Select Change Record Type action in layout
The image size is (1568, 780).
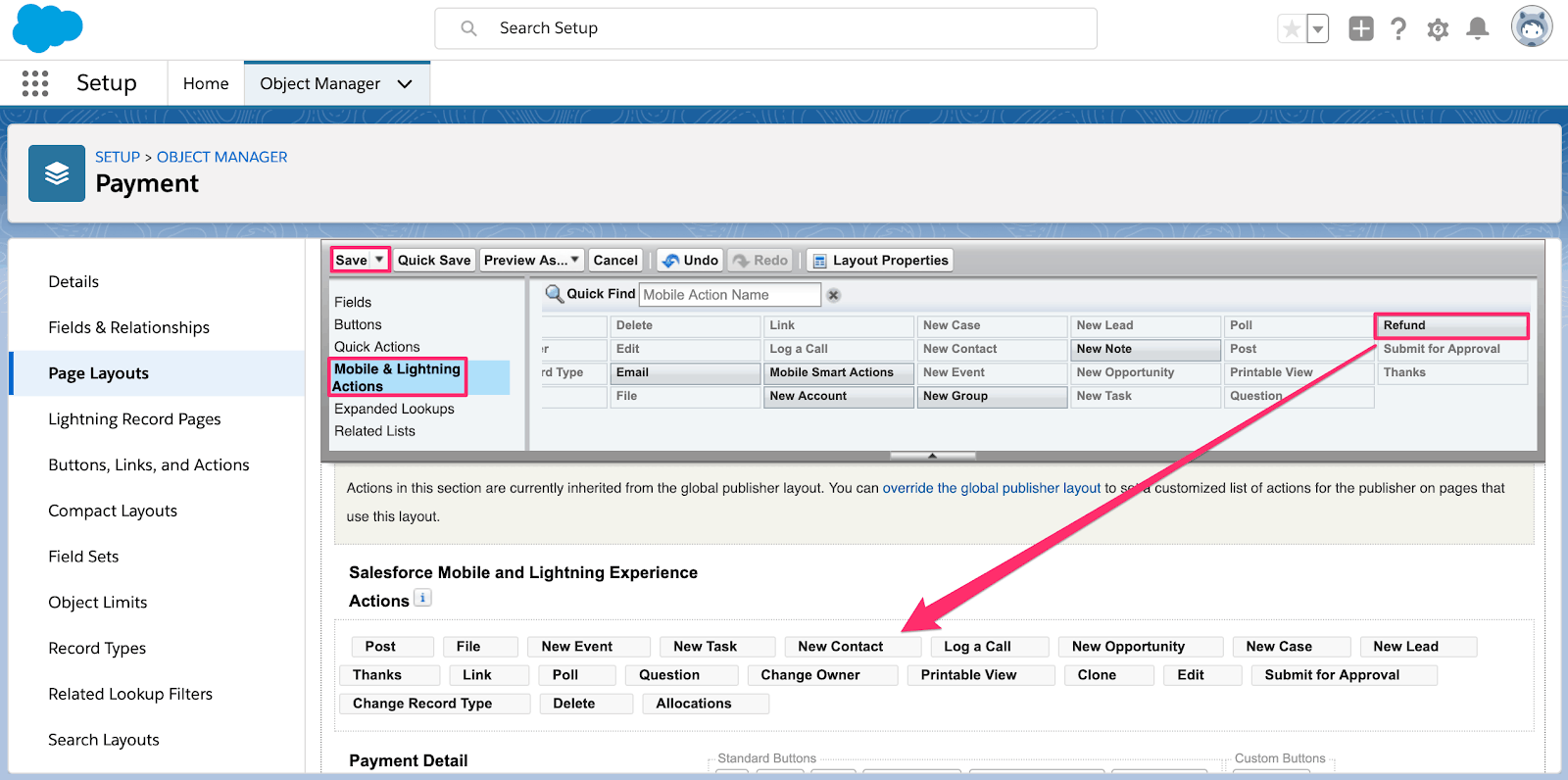435,704
